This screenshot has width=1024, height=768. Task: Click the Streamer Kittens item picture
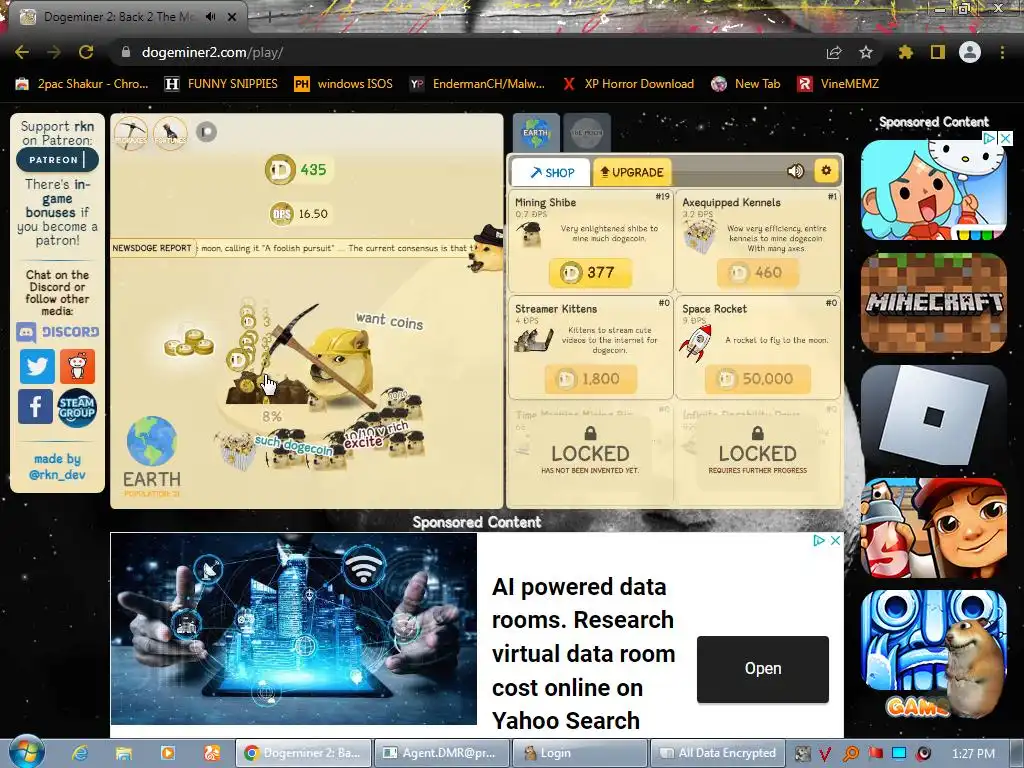(533, 340)
